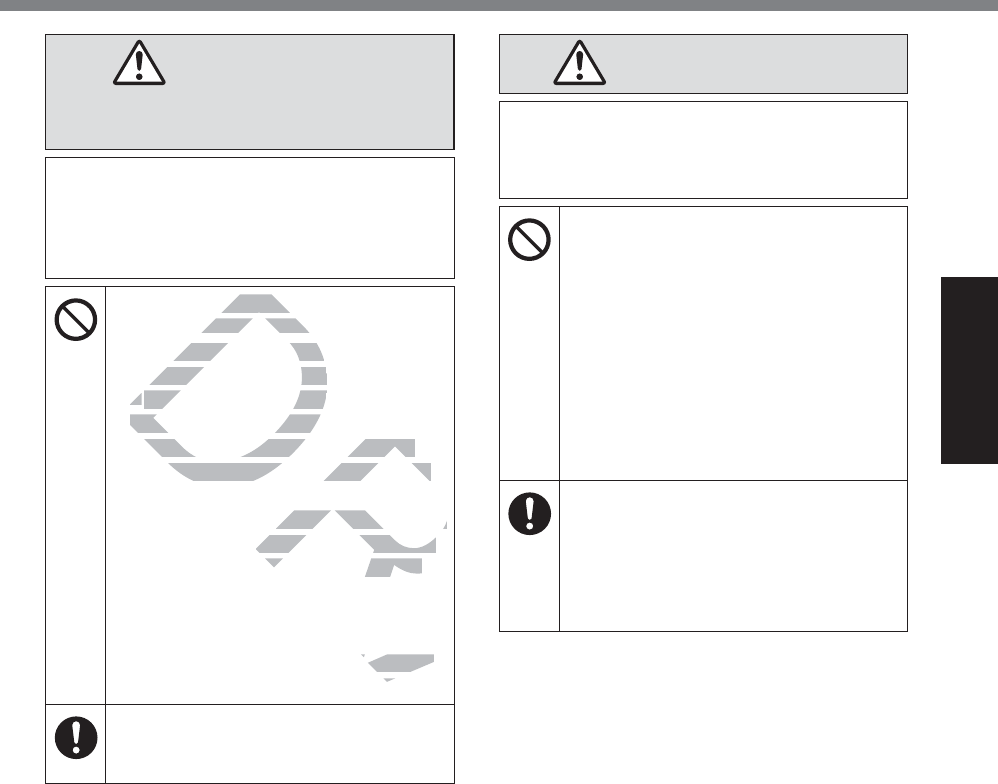Click the striped roof-shaped chevron above hook graphic

click(x=377, y=459)
